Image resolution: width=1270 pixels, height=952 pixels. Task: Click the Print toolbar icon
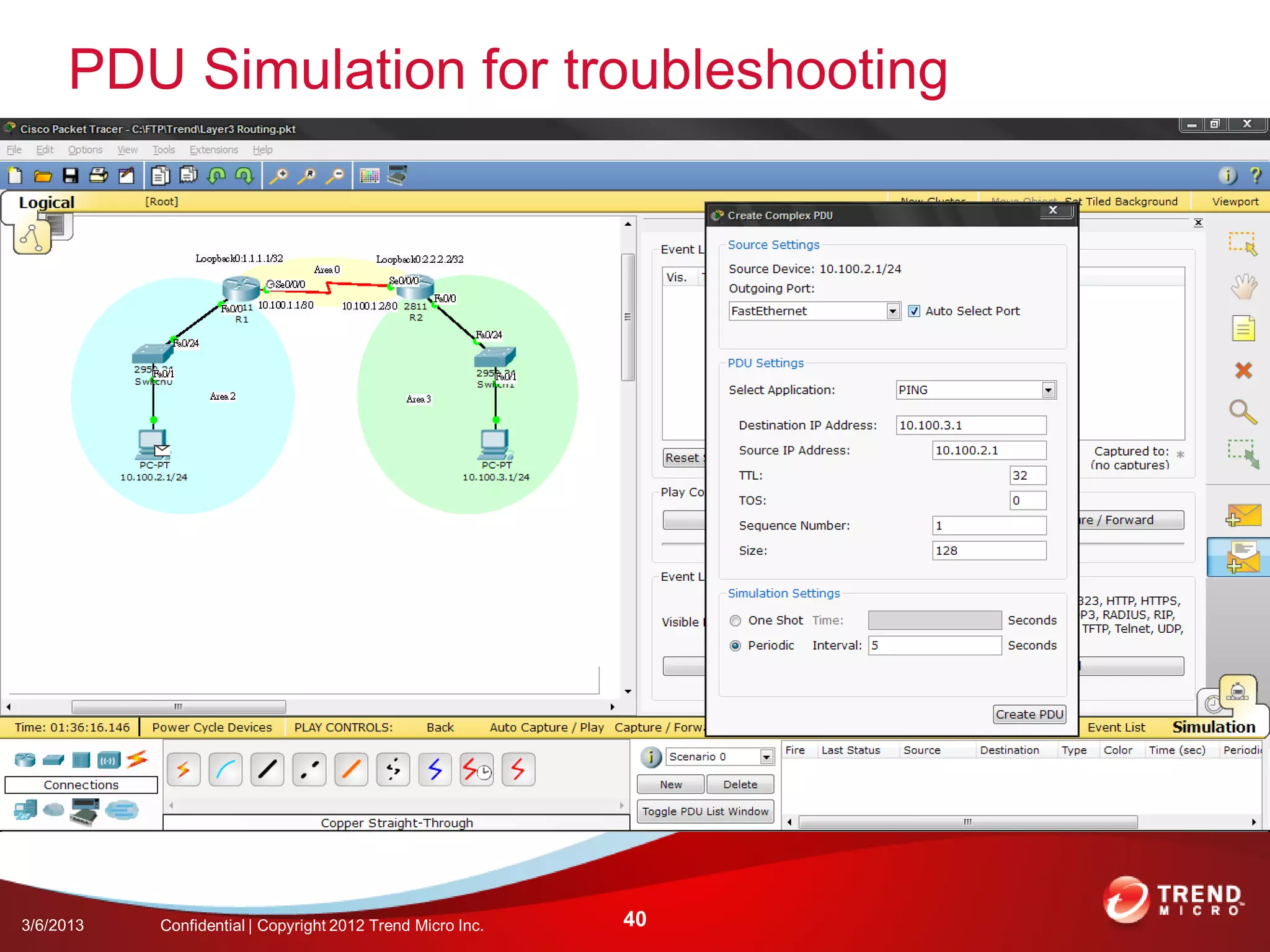[98, 176]
